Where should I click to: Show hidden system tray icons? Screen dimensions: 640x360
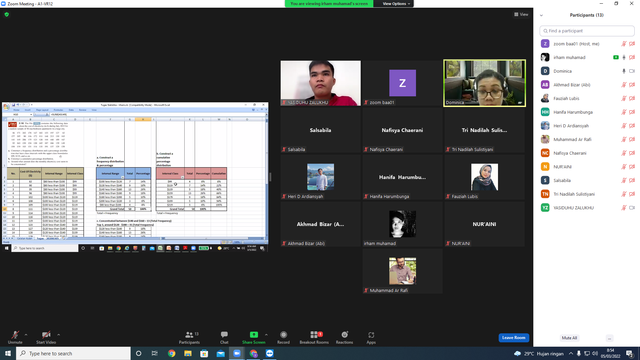point(571,353)
